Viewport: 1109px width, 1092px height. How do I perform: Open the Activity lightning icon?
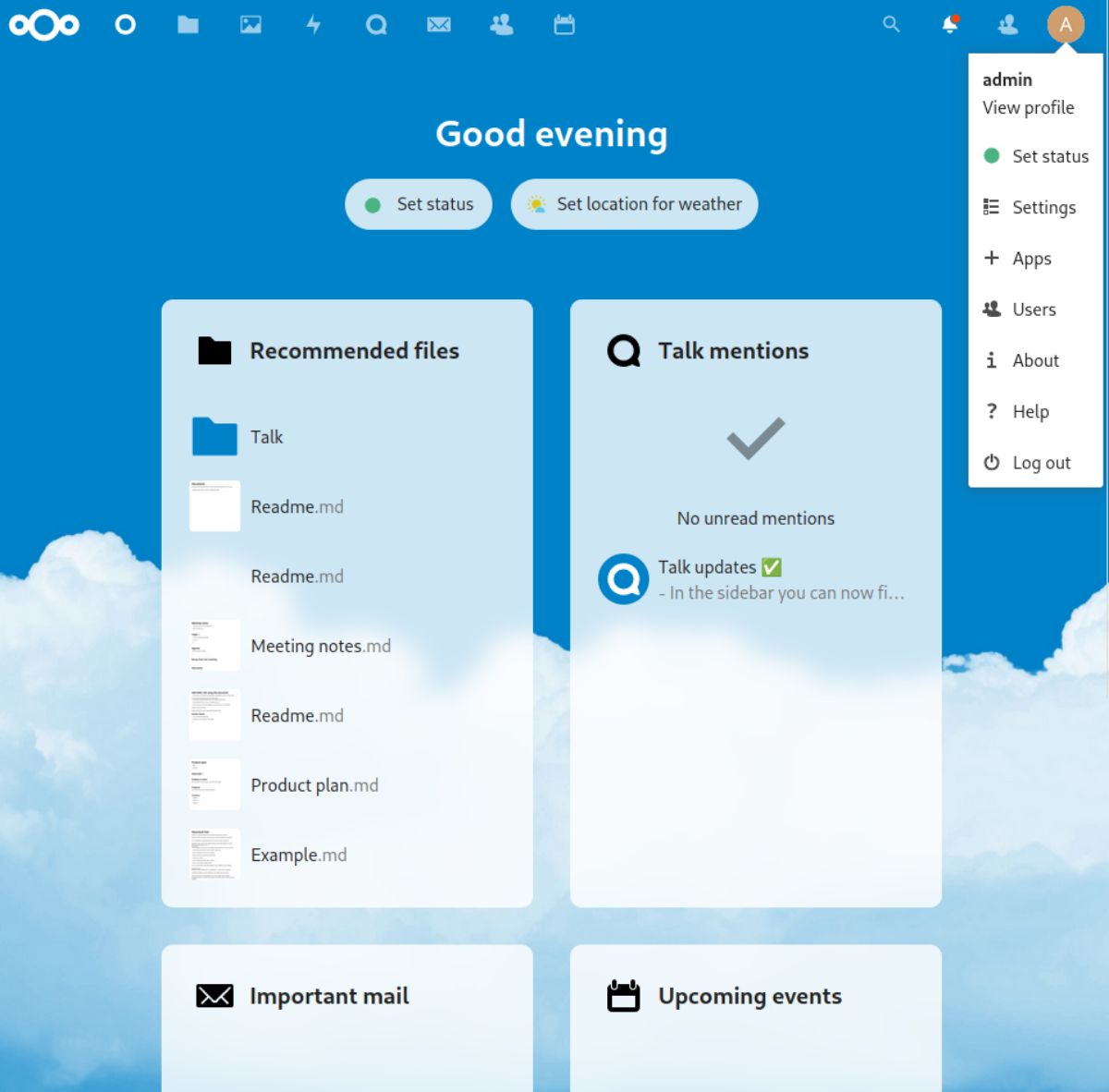313,25
